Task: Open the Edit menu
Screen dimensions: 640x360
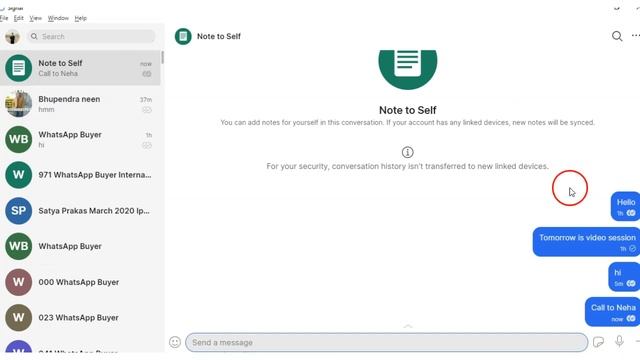Action: click(19, 18)
